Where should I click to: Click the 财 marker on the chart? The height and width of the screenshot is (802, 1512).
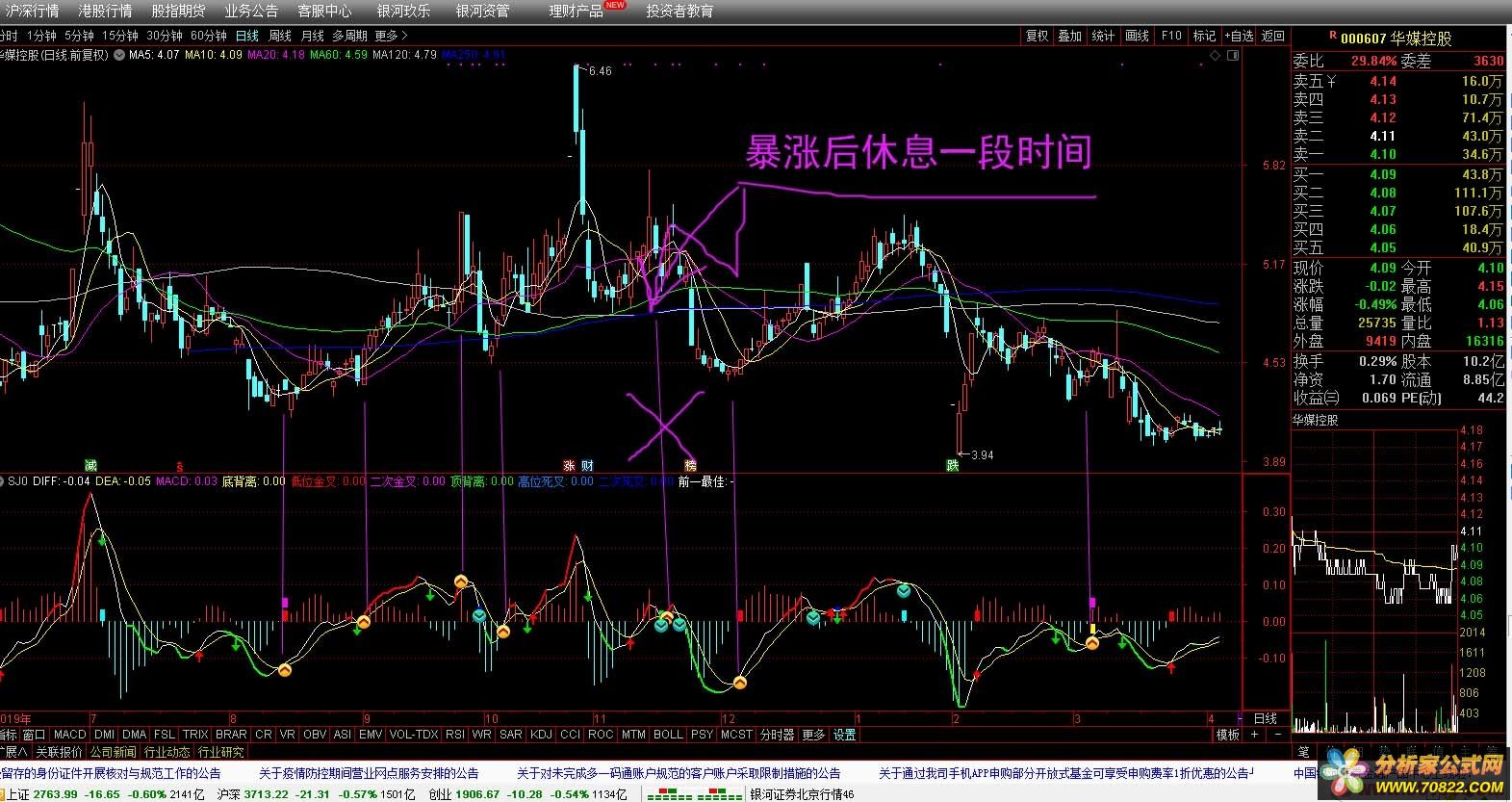click(x=587, y=466)
